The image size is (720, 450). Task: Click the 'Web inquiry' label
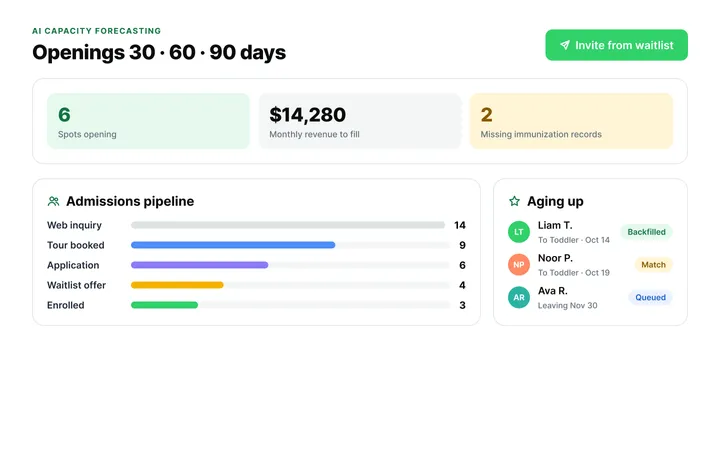click(74, 225)
